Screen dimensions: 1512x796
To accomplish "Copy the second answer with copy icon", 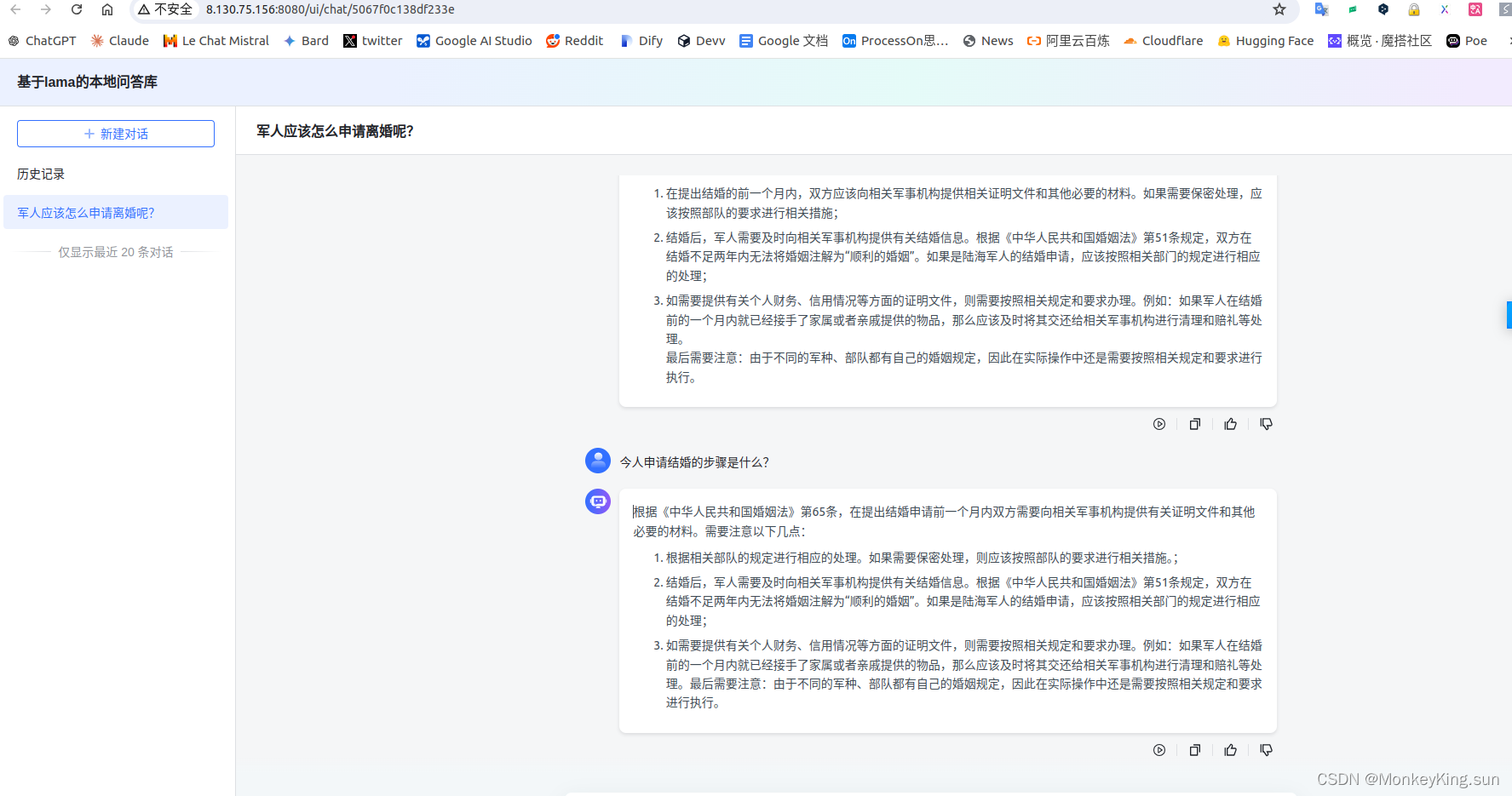I will point(1195,750).
